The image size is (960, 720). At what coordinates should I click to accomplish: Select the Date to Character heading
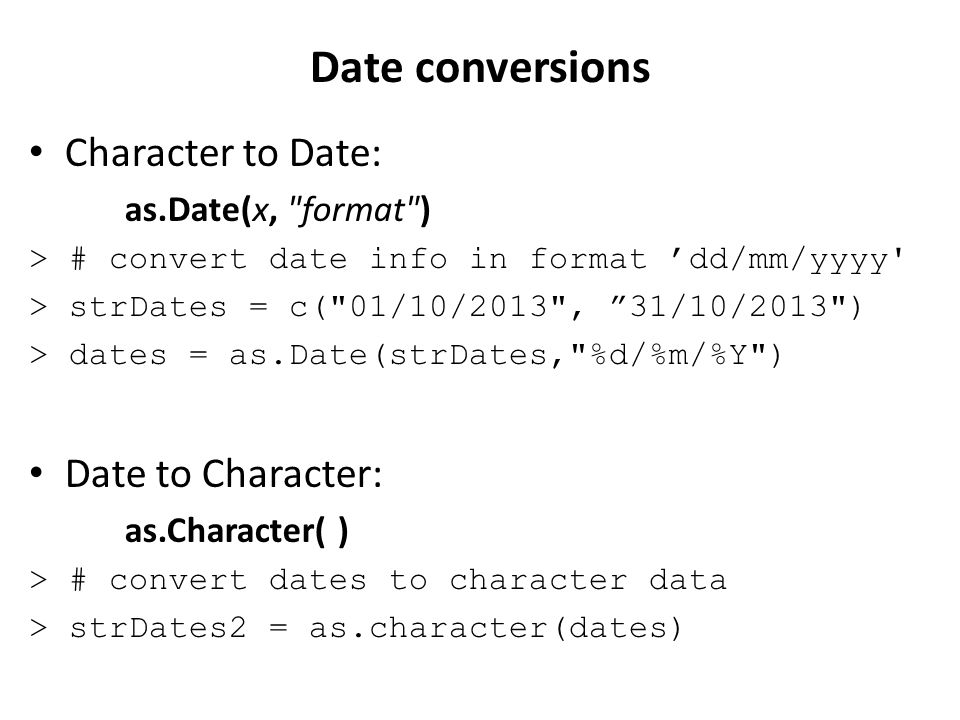pyautogui.click(x=223, y=474)
